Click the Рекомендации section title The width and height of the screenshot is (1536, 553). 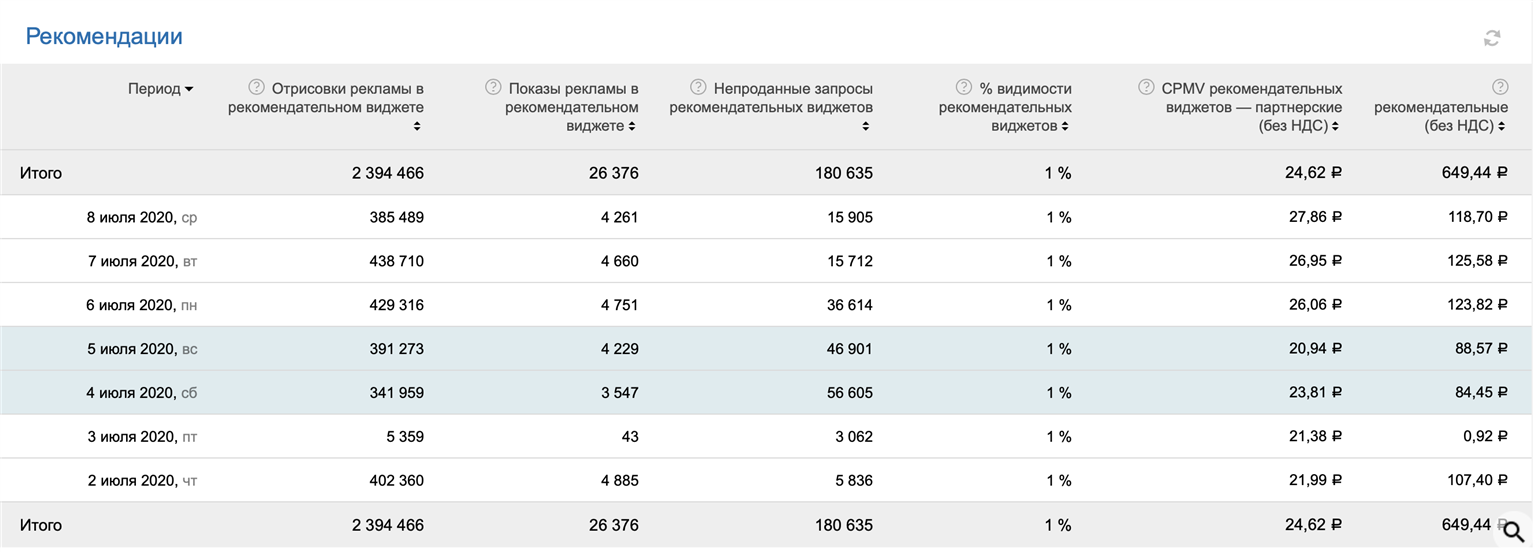[x=104, y=37]
